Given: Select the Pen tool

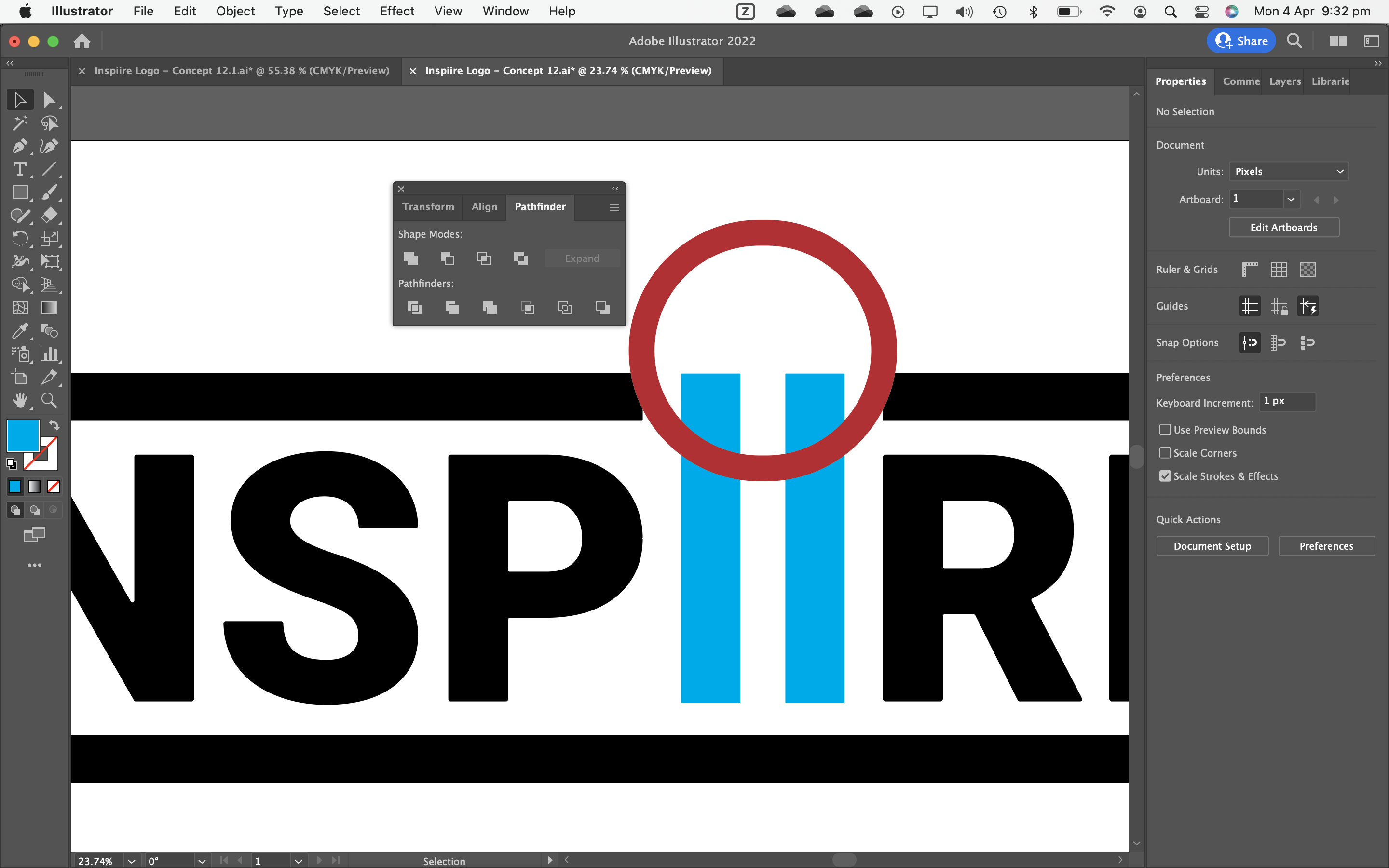Looking at the screenshot, I should click(x=19, y=147).
